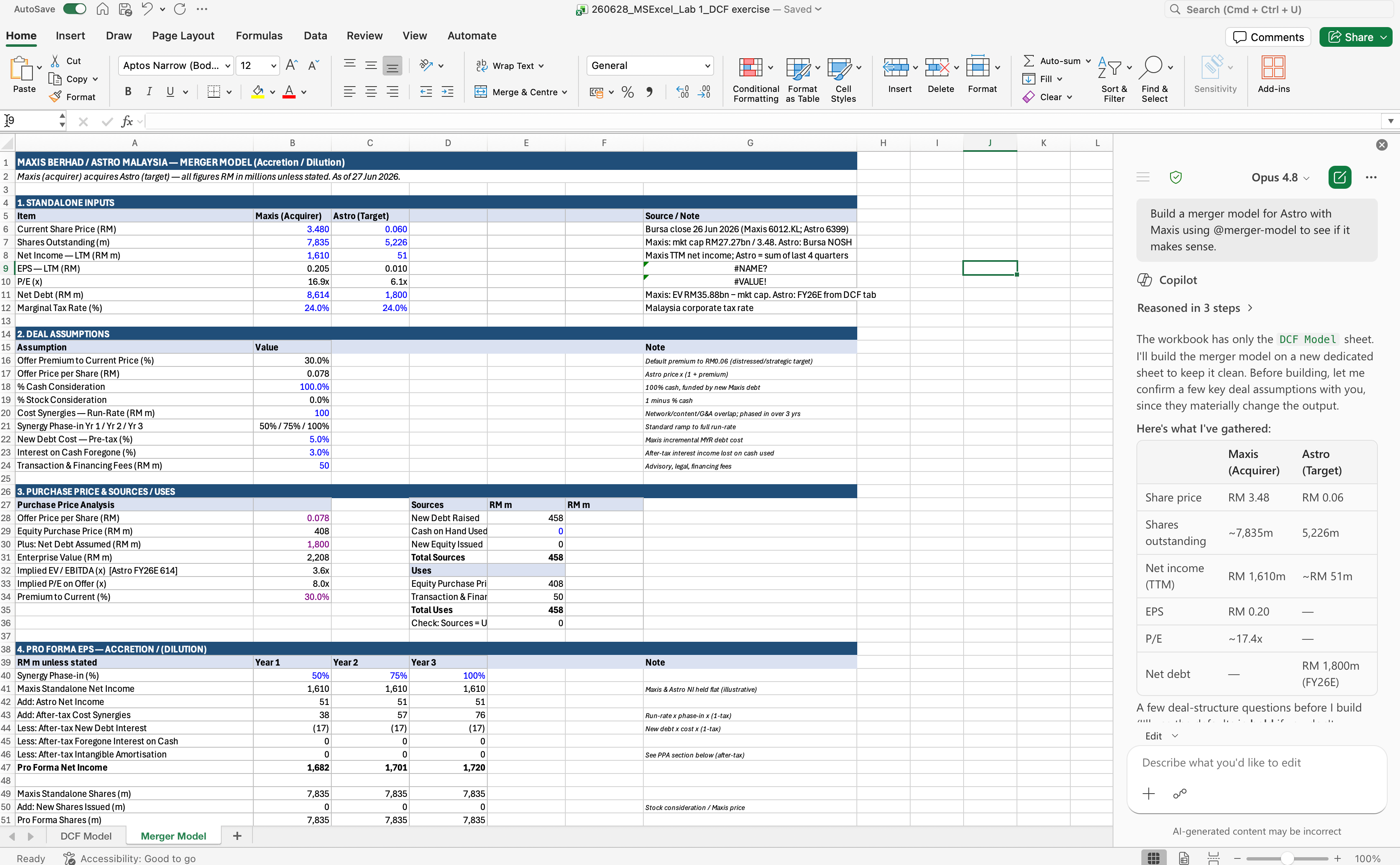The image size is (1400, 865).
Task: Toggle bottom vertical alignment
Action: click(392, 65)
